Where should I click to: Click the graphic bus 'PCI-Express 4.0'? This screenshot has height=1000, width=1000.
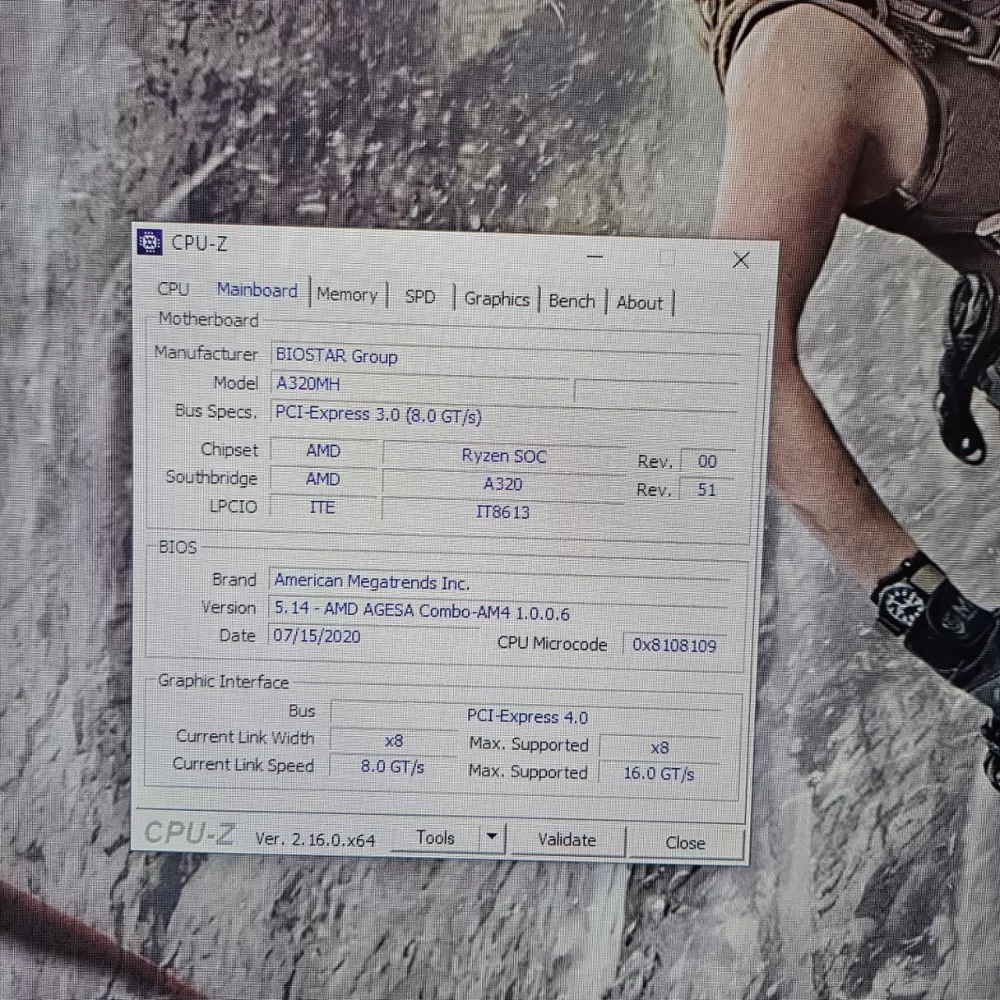pos(527,717)
